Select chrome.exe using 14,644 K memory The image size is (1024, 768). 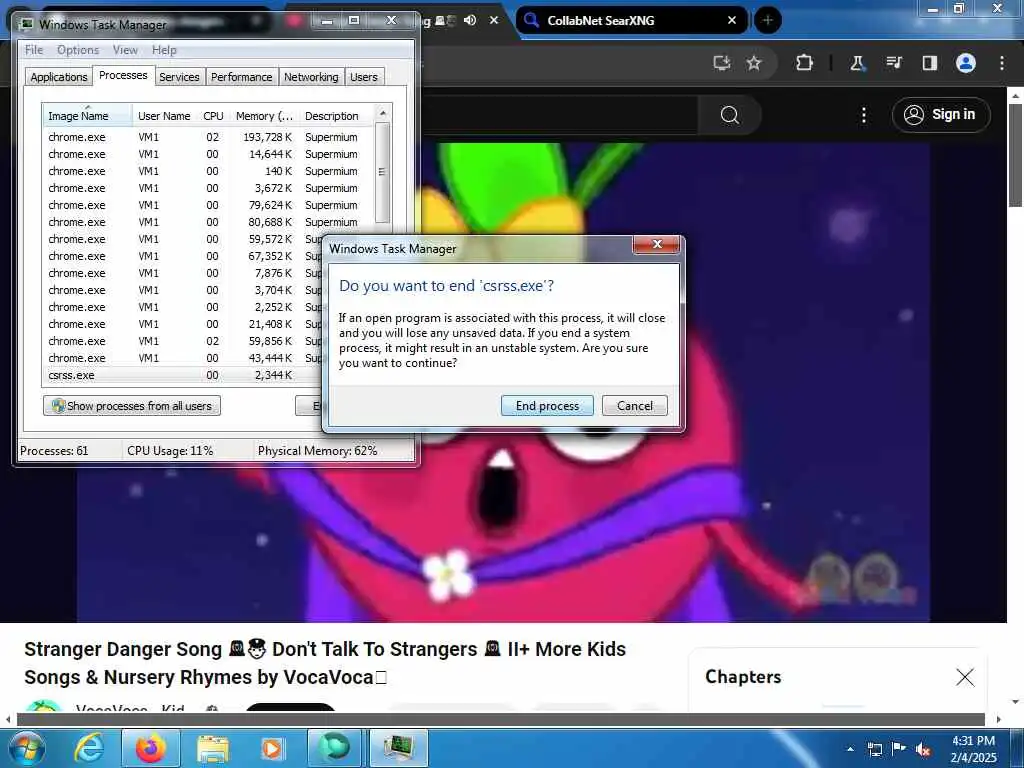coord(209,154)
